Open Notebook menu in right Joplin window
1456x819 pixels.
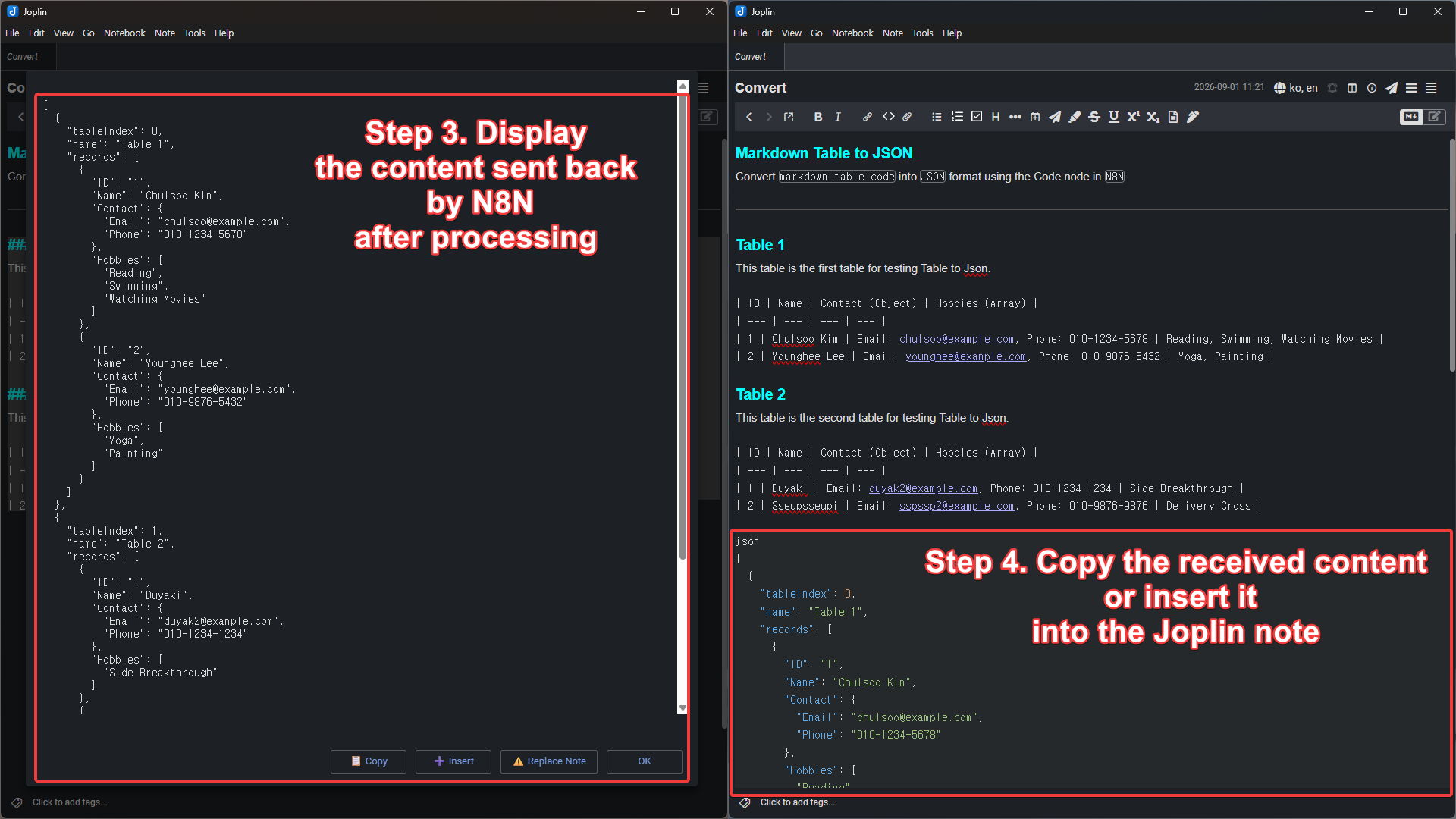pyautogui.click(x=852, y=33)
